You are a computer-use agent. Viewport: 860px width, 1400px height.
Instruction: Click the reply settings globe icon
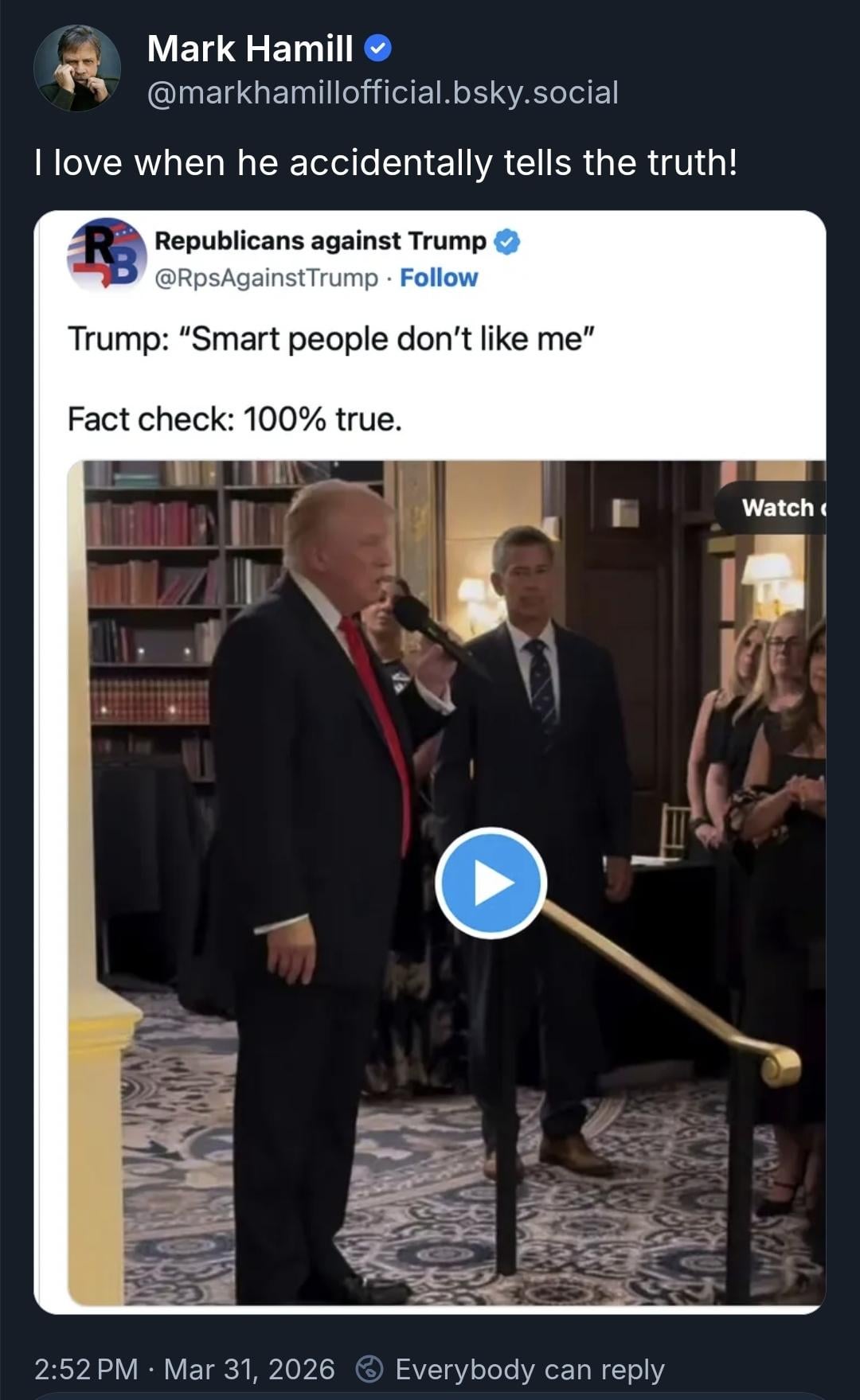click(369, 1369)
